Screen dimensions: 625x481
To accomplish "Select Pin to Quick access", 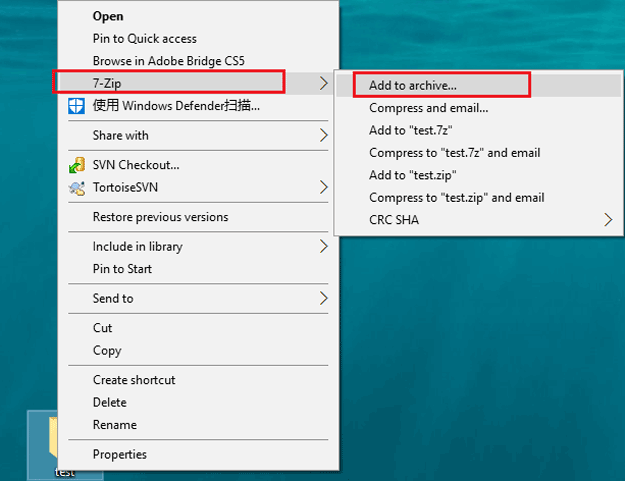I will [x=199, y=39].
